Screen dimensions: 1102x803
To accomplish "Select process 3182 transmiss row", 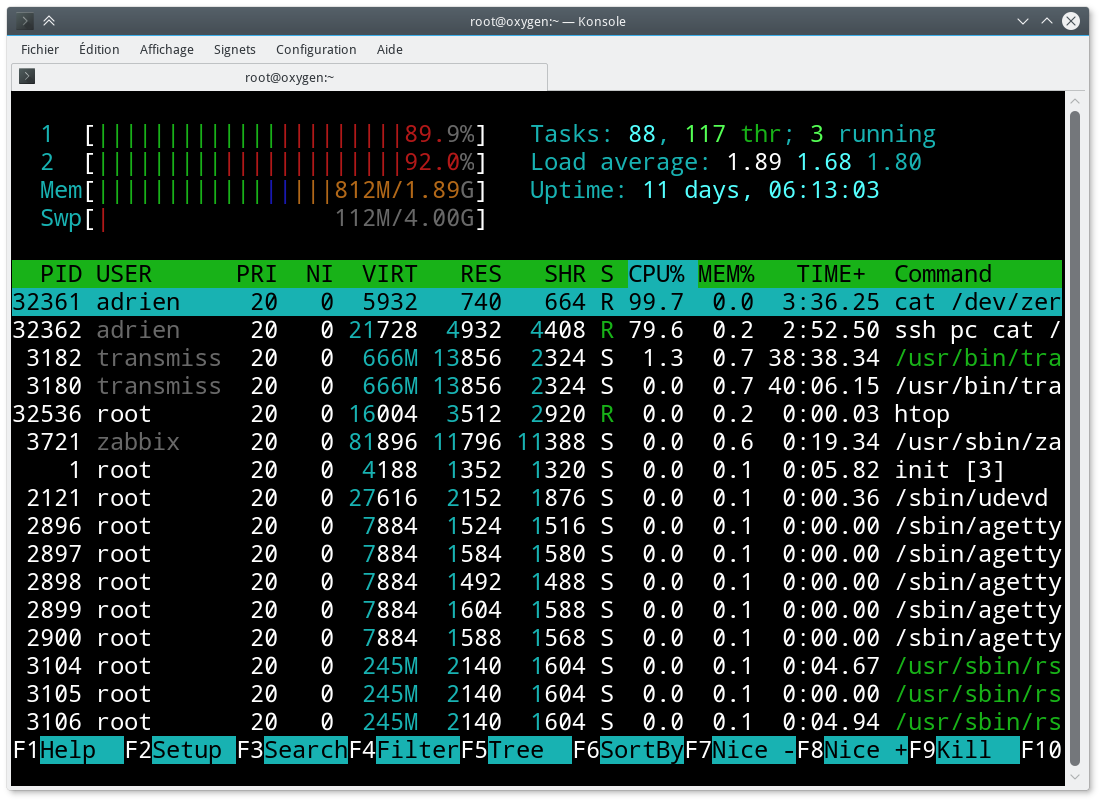I will [537, 358].
